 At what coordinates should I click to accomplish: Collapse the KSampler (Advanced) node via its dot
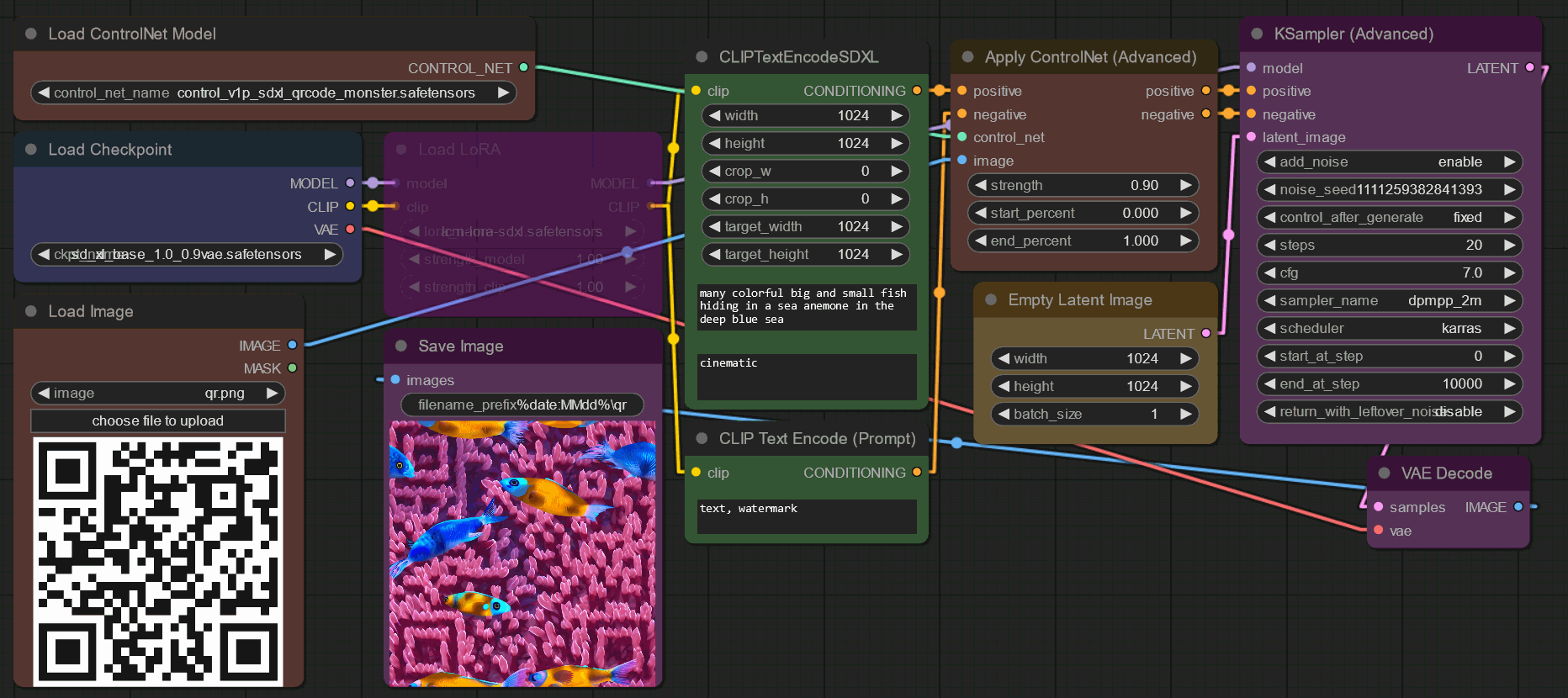[x=1257, y=34]
